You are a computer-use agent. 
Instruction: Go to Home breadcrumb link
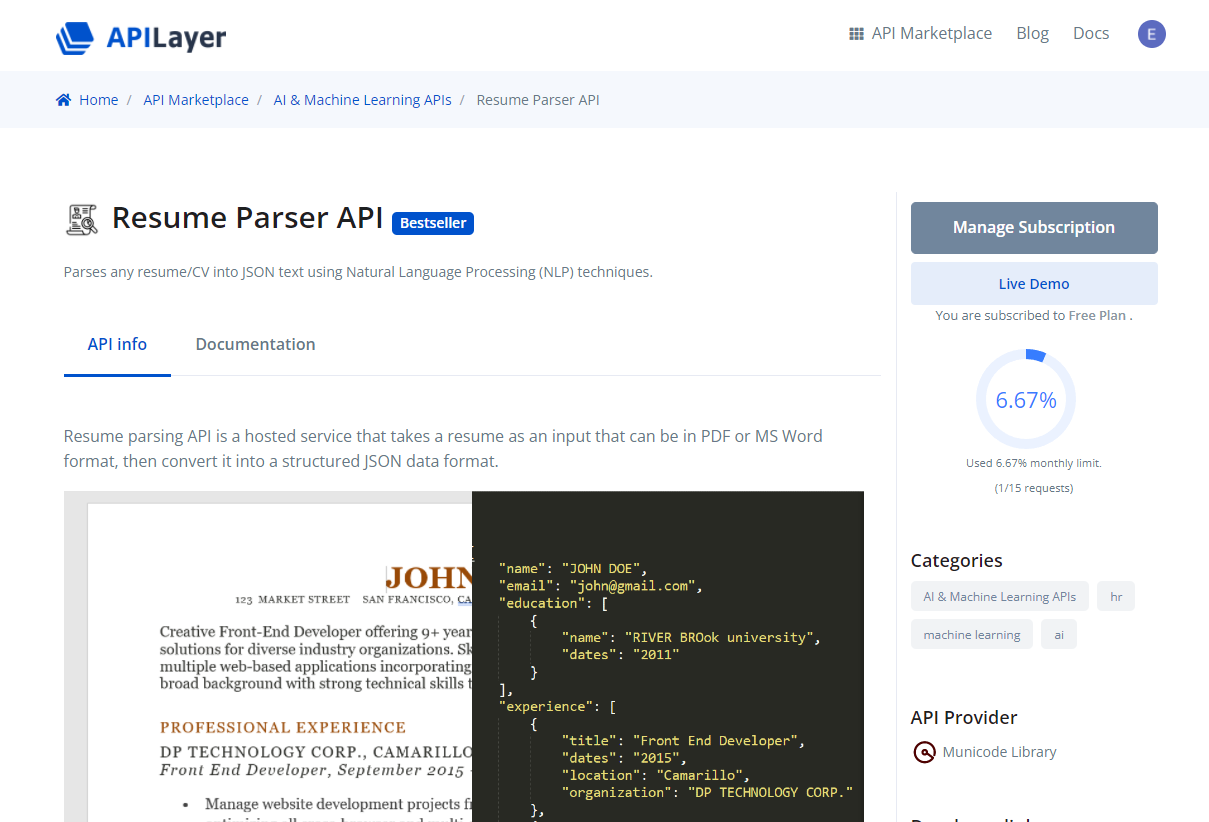(99, 100)
